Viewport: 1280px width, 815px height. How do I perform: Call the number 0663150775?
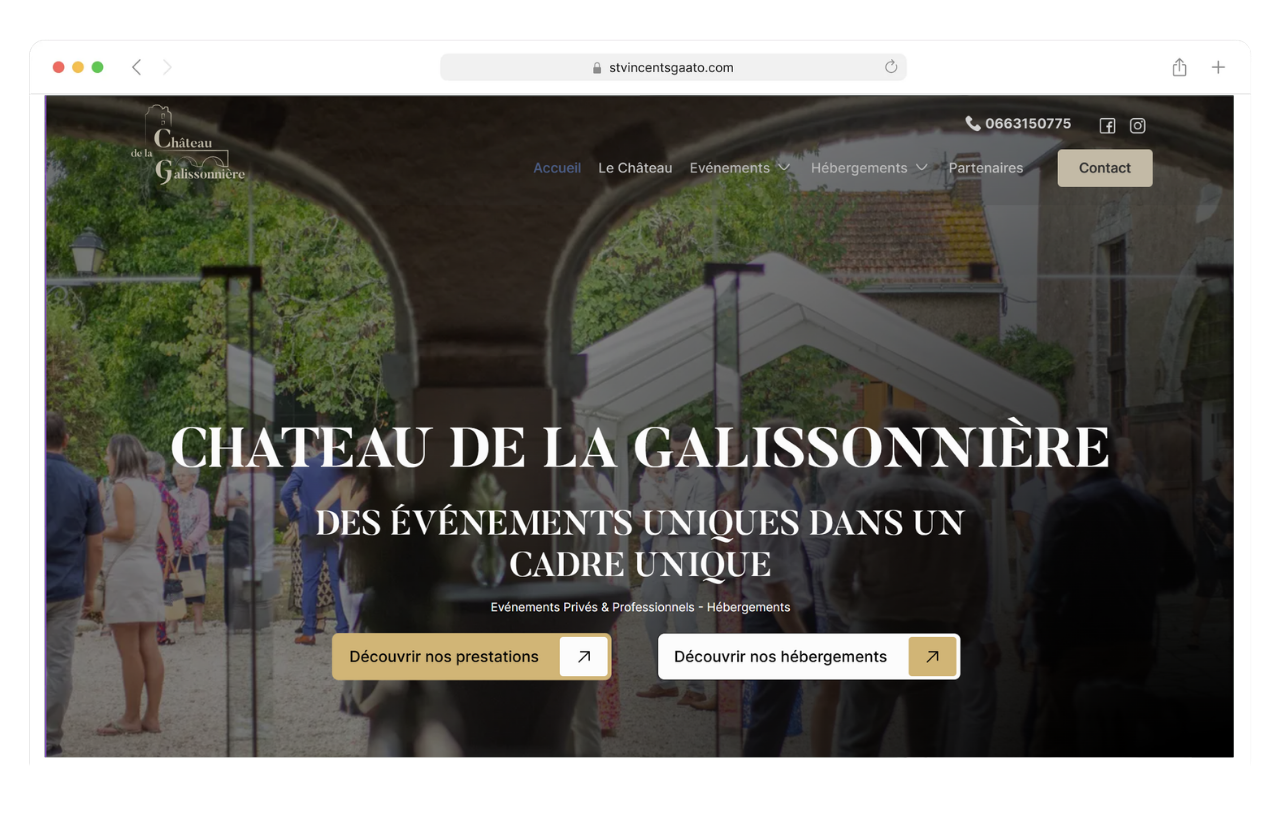(x=1028, y=123)
